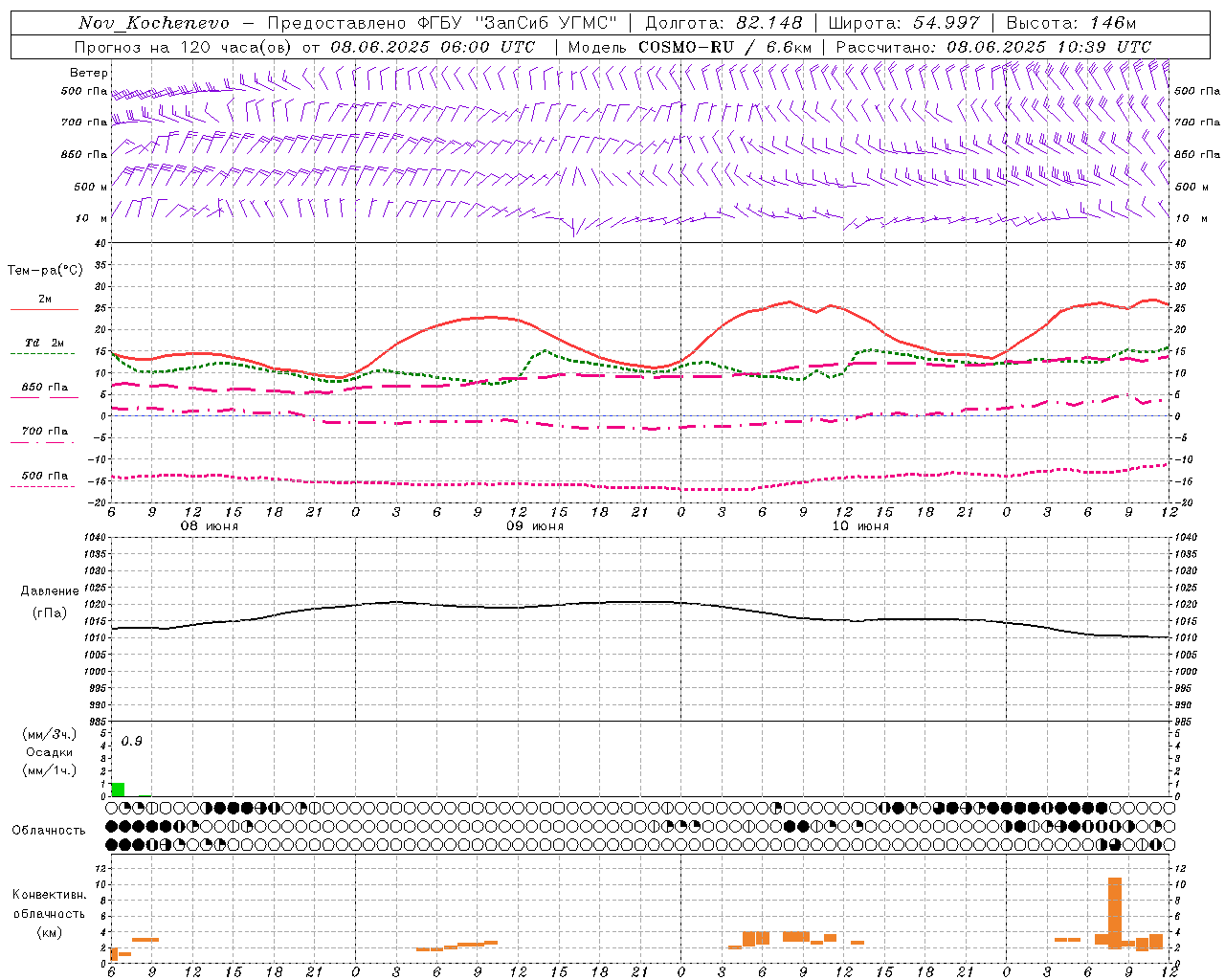The image size is (1225, 980).
Task: Click the station name Nov_Kochenevo
Action: 154,23
